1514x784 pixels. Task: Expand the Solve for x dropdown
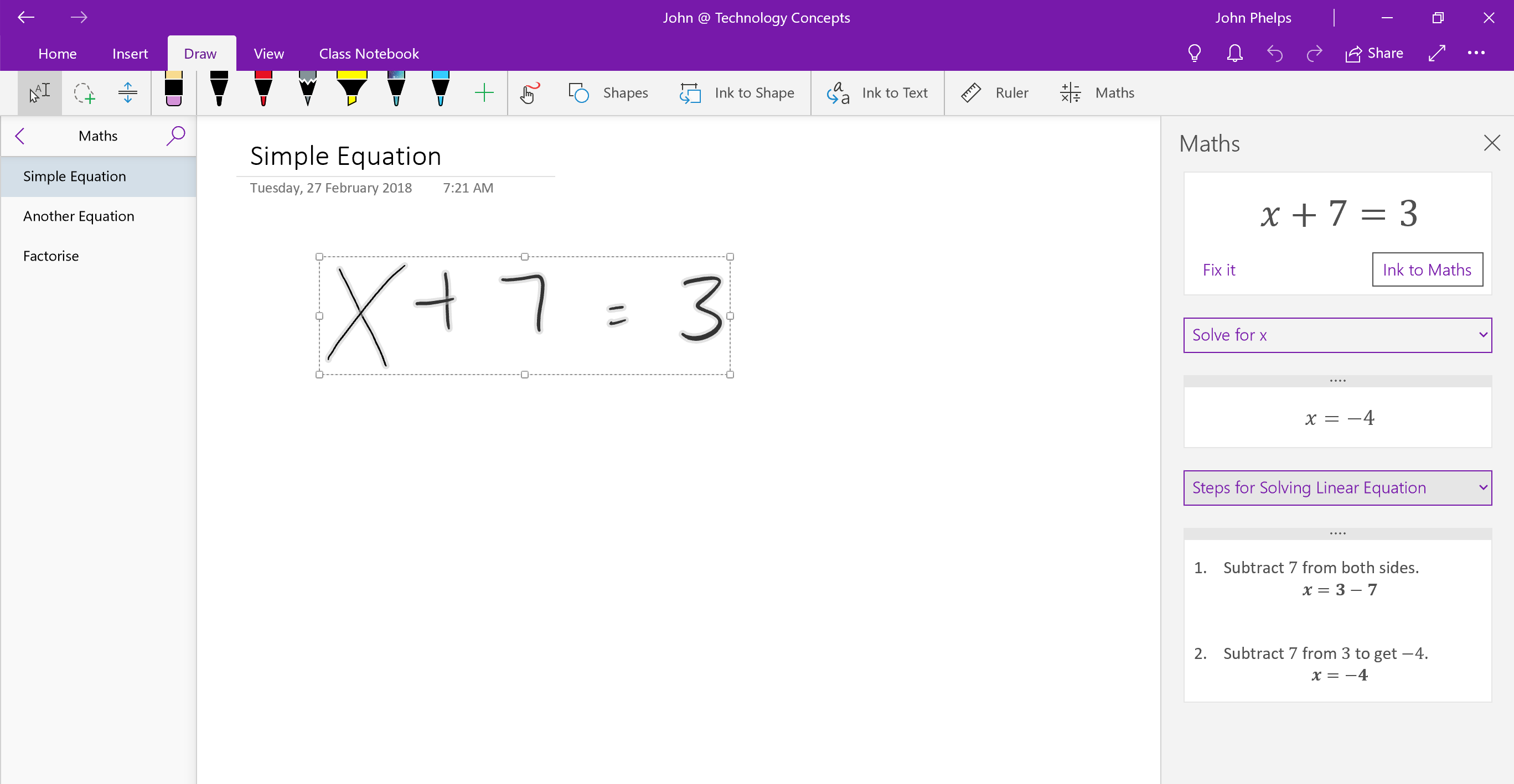click(1337, 335)
